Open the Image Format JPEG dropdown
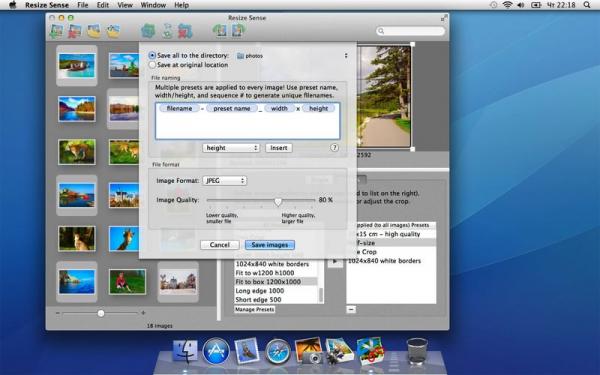The width and height of the screenshot is (600, 375). [225, 181]
